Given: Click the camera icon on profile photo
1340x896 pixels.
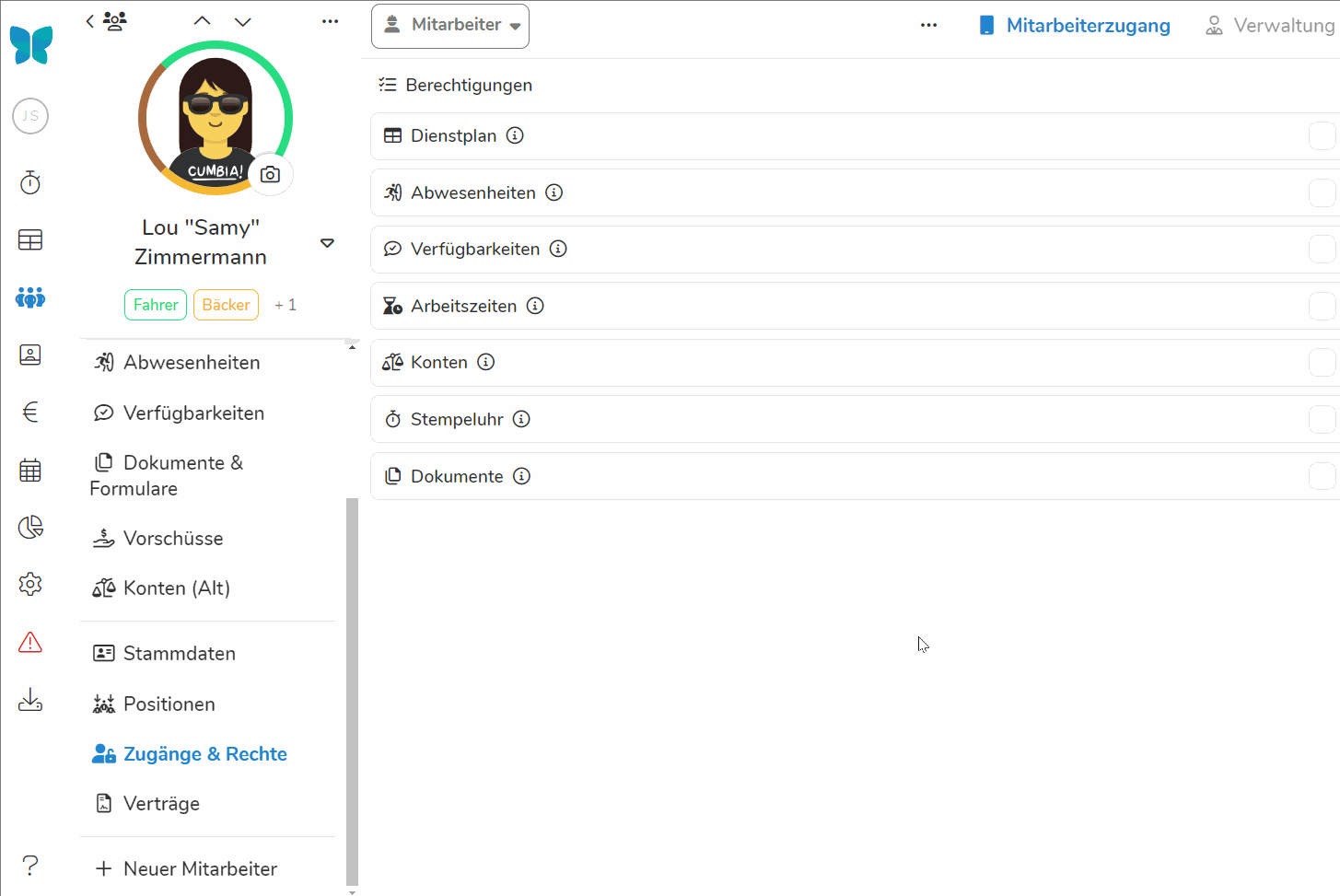Looking at the screenshot, I should point(270,174).
